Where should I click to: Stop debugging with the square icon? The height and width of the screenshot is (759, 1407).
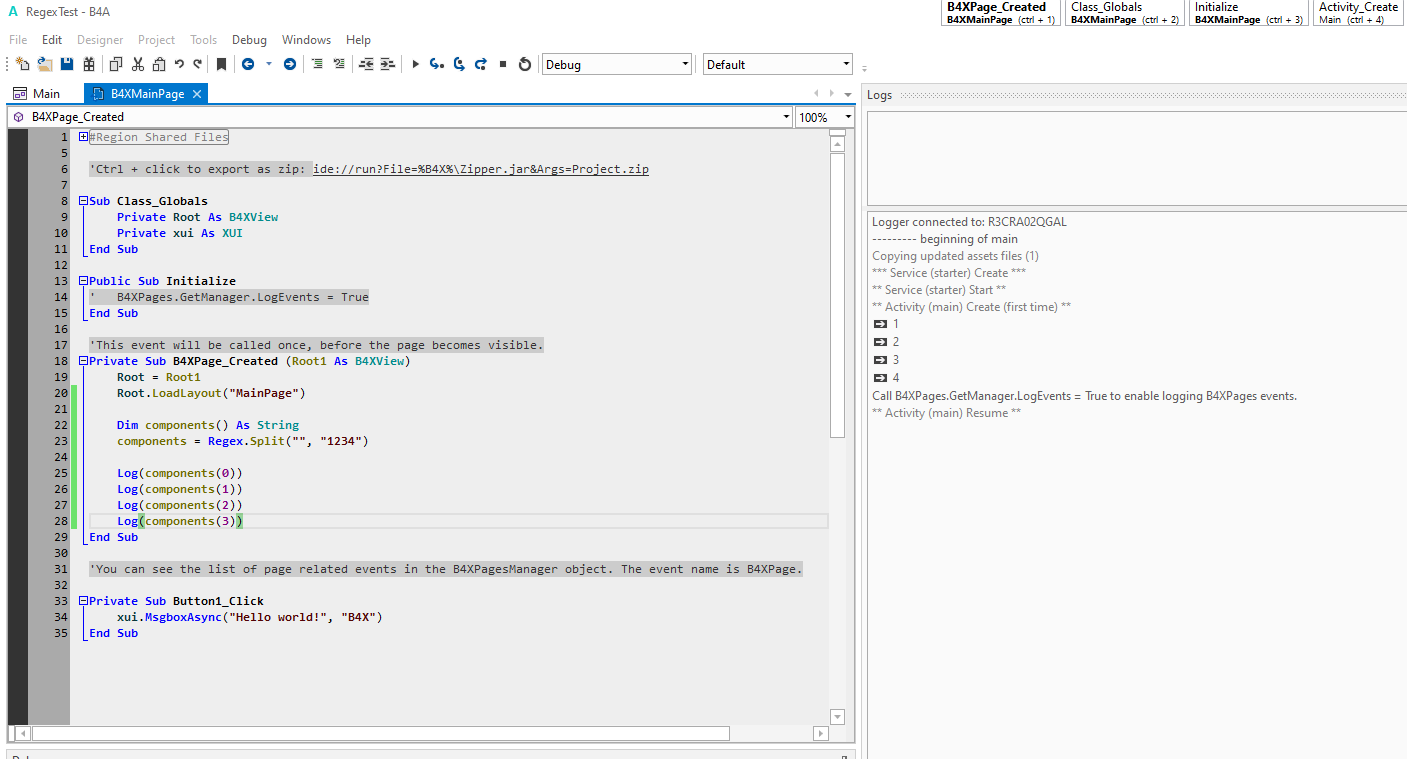pyautogui.click(x=503, y=64)
